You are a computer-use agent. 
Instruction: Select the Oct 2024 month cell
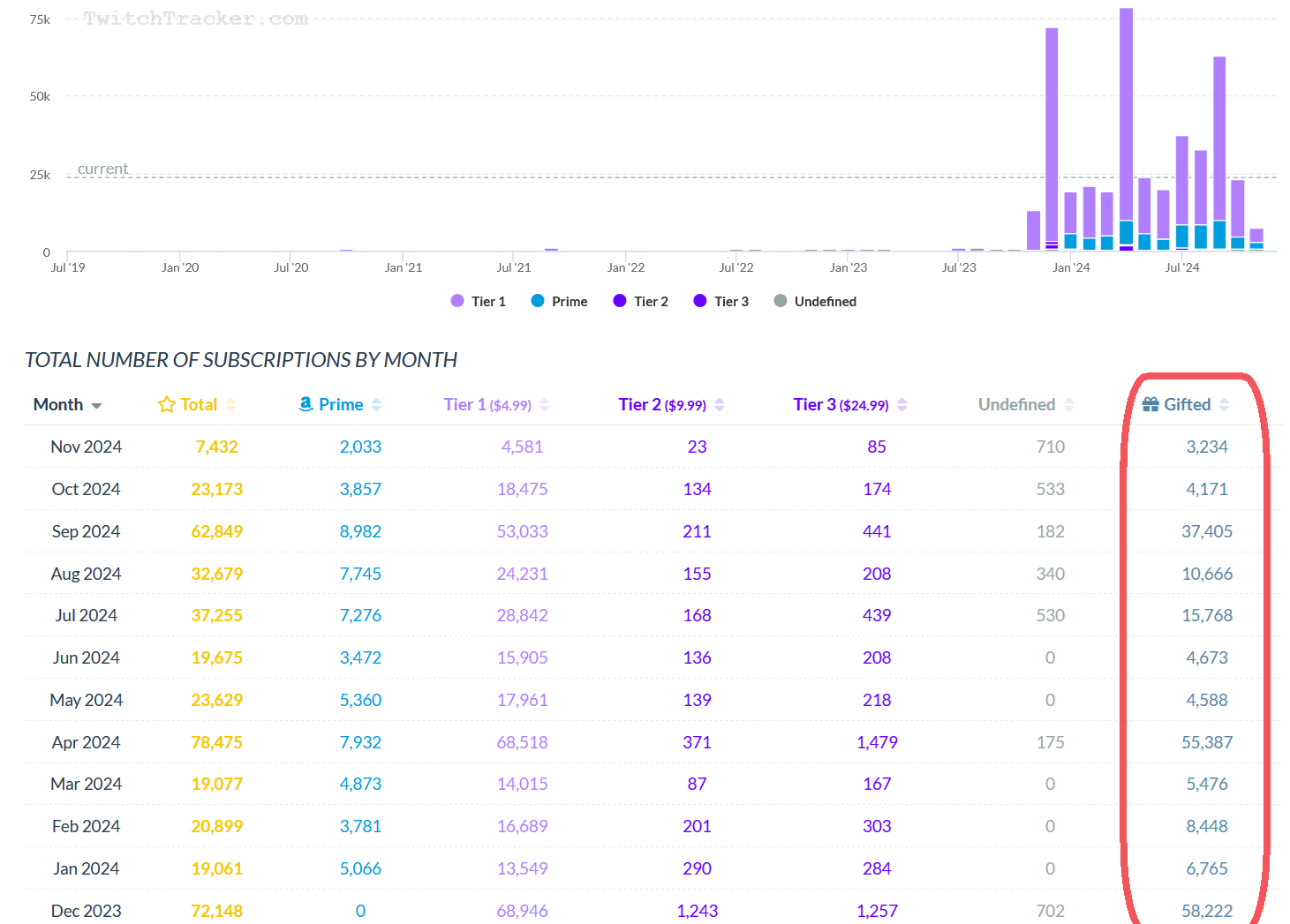[87, 489]
